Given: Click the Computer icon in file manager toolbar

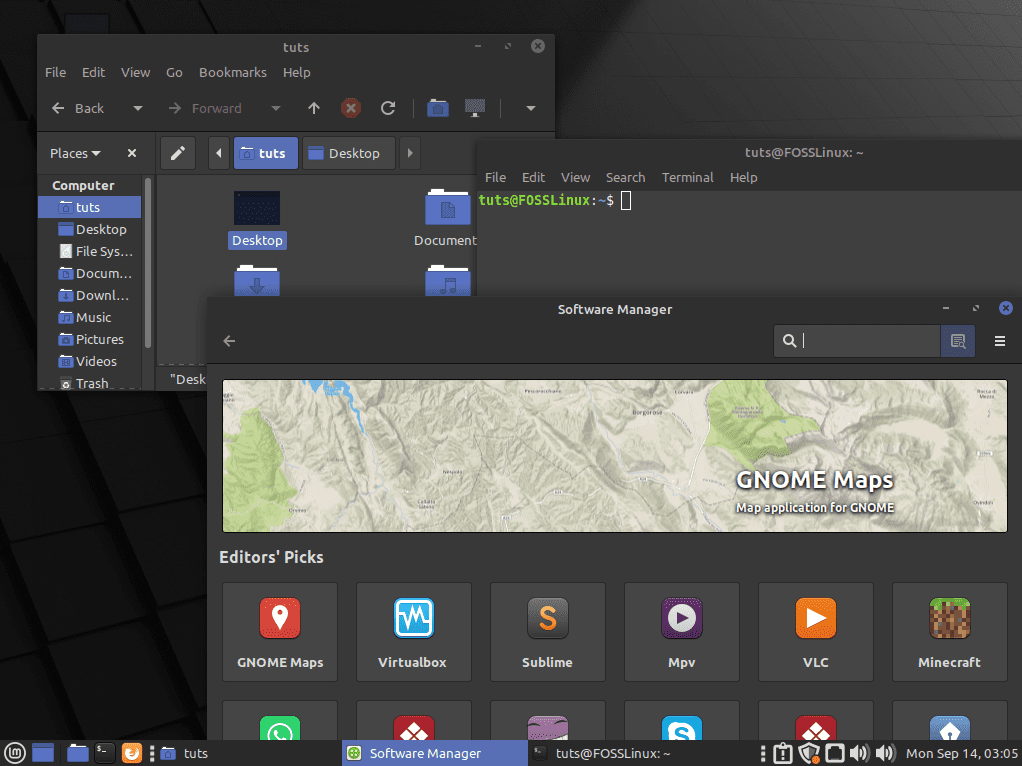Looking at the screenshot, I should [475, 108].
